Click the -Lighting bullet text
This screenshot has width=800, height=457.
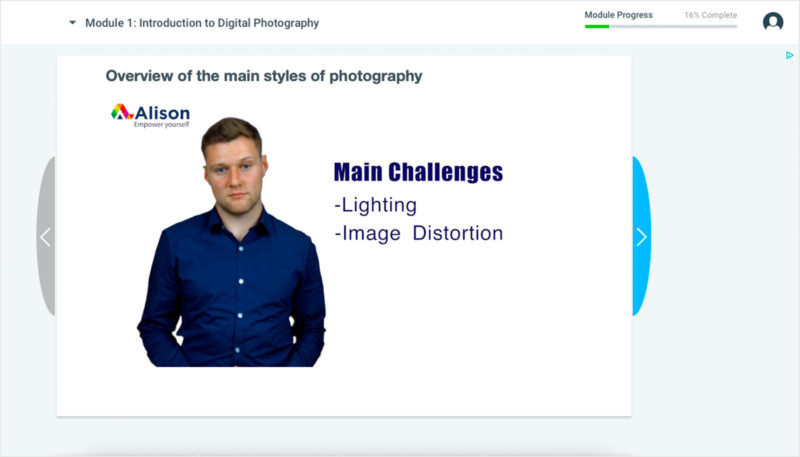(x=376, y=205)
